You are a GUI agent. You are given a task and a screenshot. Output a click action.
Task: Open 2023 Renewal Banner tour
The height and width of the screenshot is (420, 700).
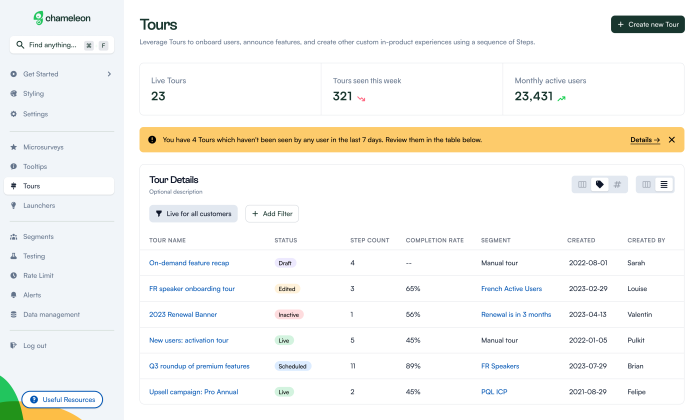[x=183, y=315]
